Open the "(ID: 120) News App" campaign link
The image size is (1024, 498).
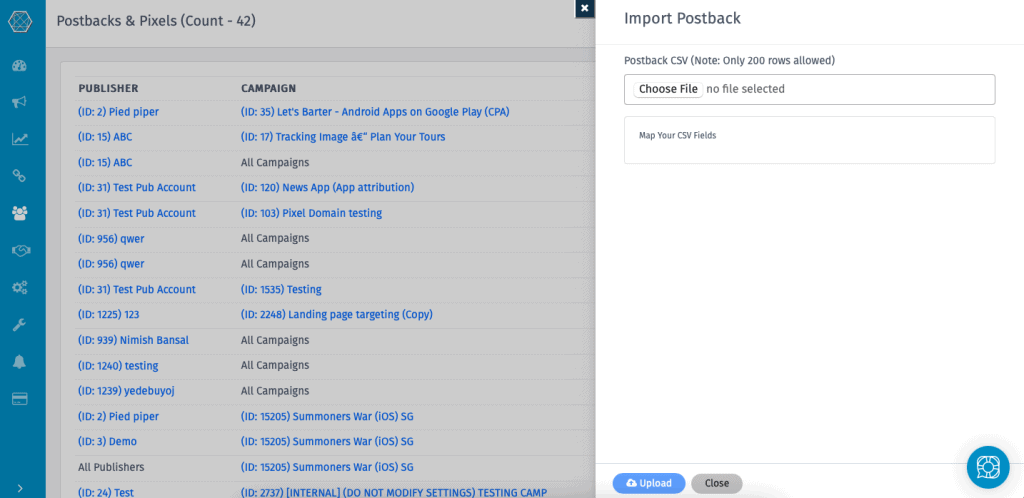327,187
